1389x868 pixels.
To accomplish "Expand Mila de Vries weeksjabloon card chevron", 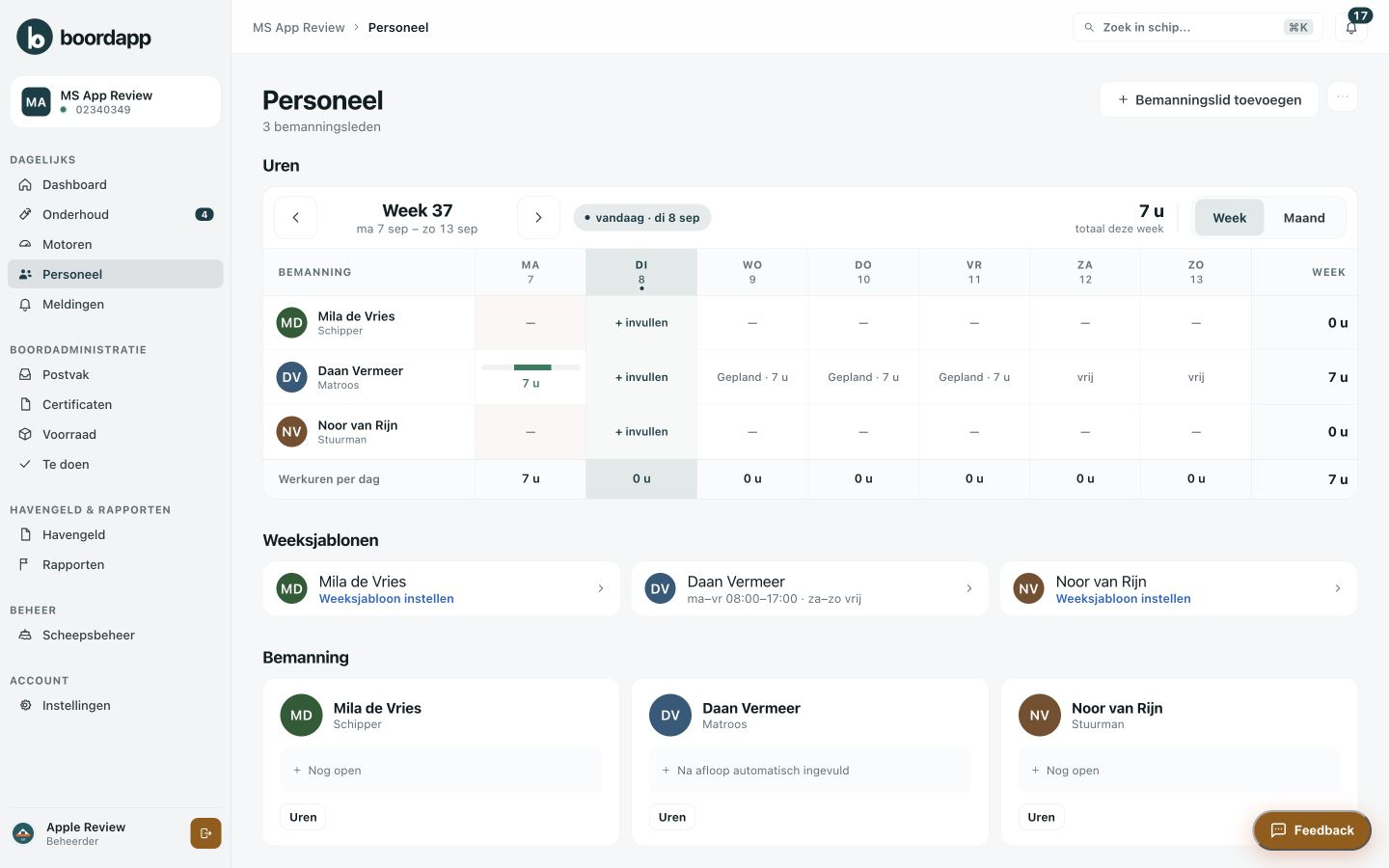I will coord(601,588).
